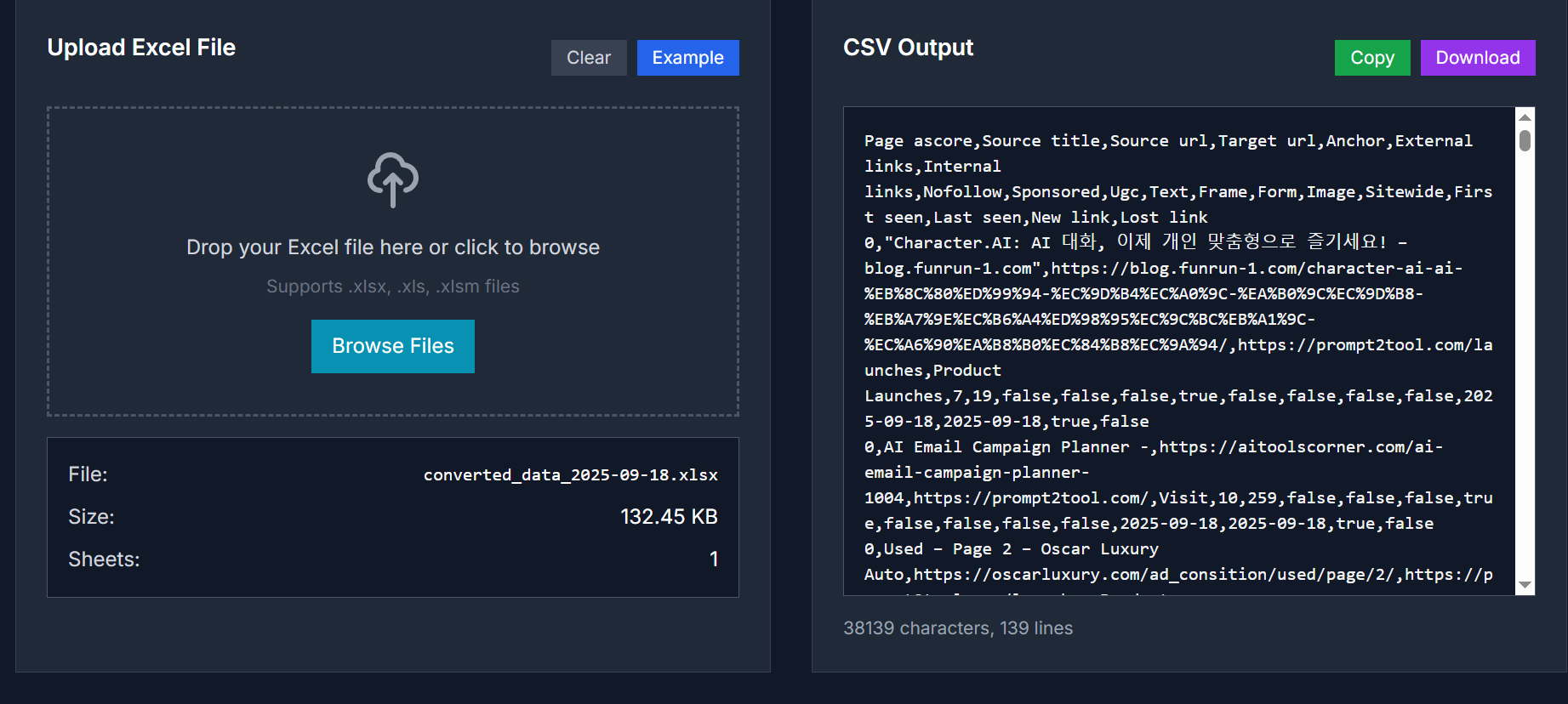
Task: Click the Upload Excel File heading
Action: coord(141,48)
